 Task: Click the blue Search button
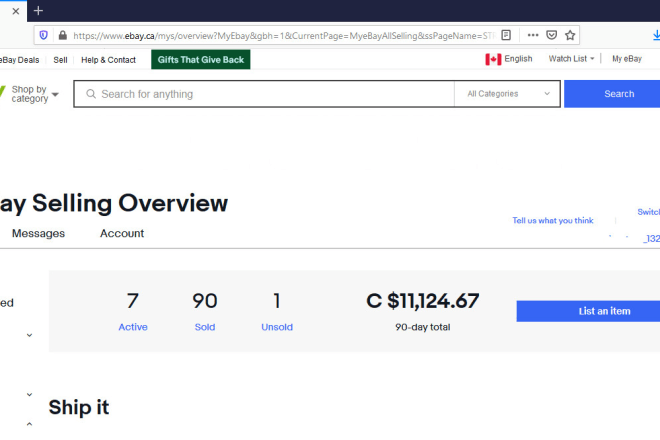coord(612,94)
